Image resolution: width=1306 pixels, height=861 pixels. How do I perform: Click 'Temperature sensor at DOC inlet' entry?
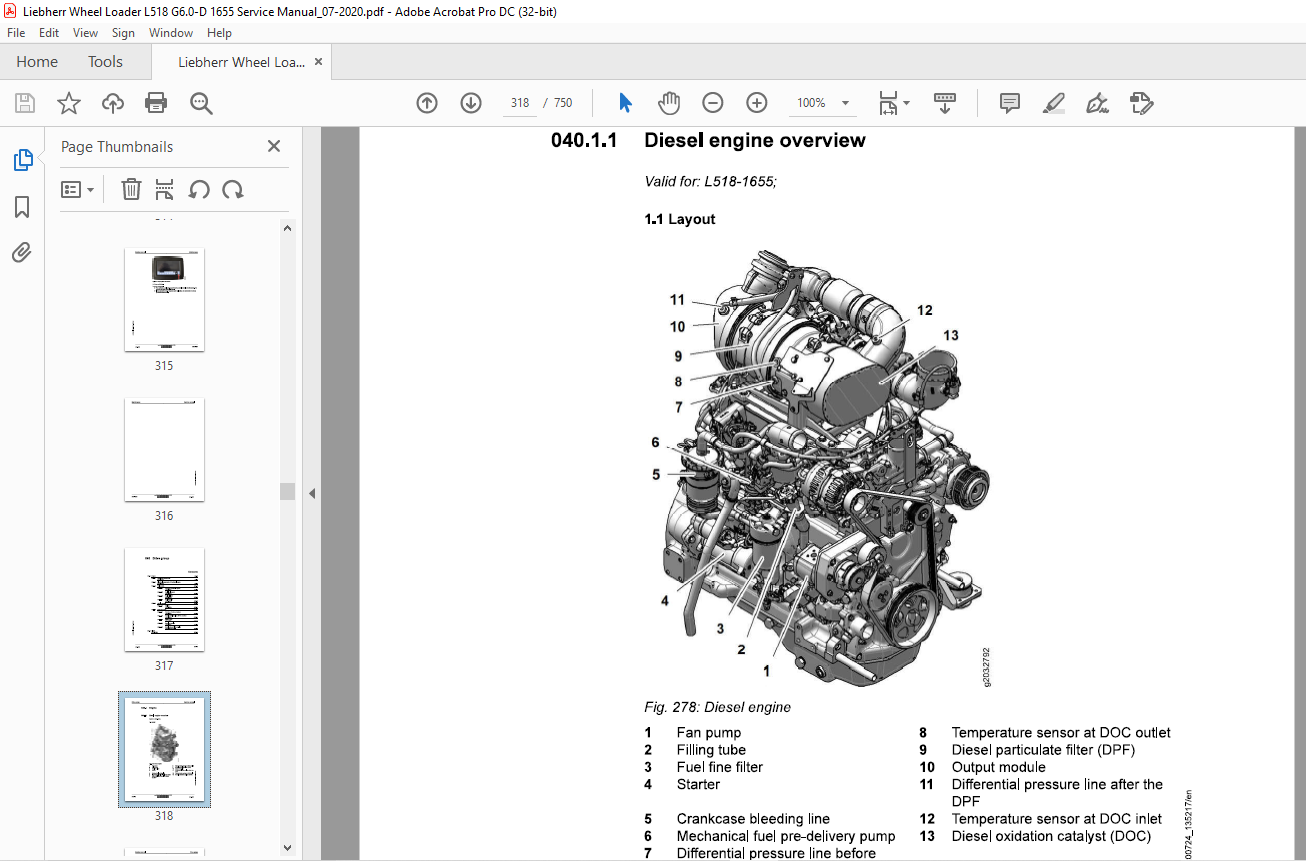pos(1057,819)
